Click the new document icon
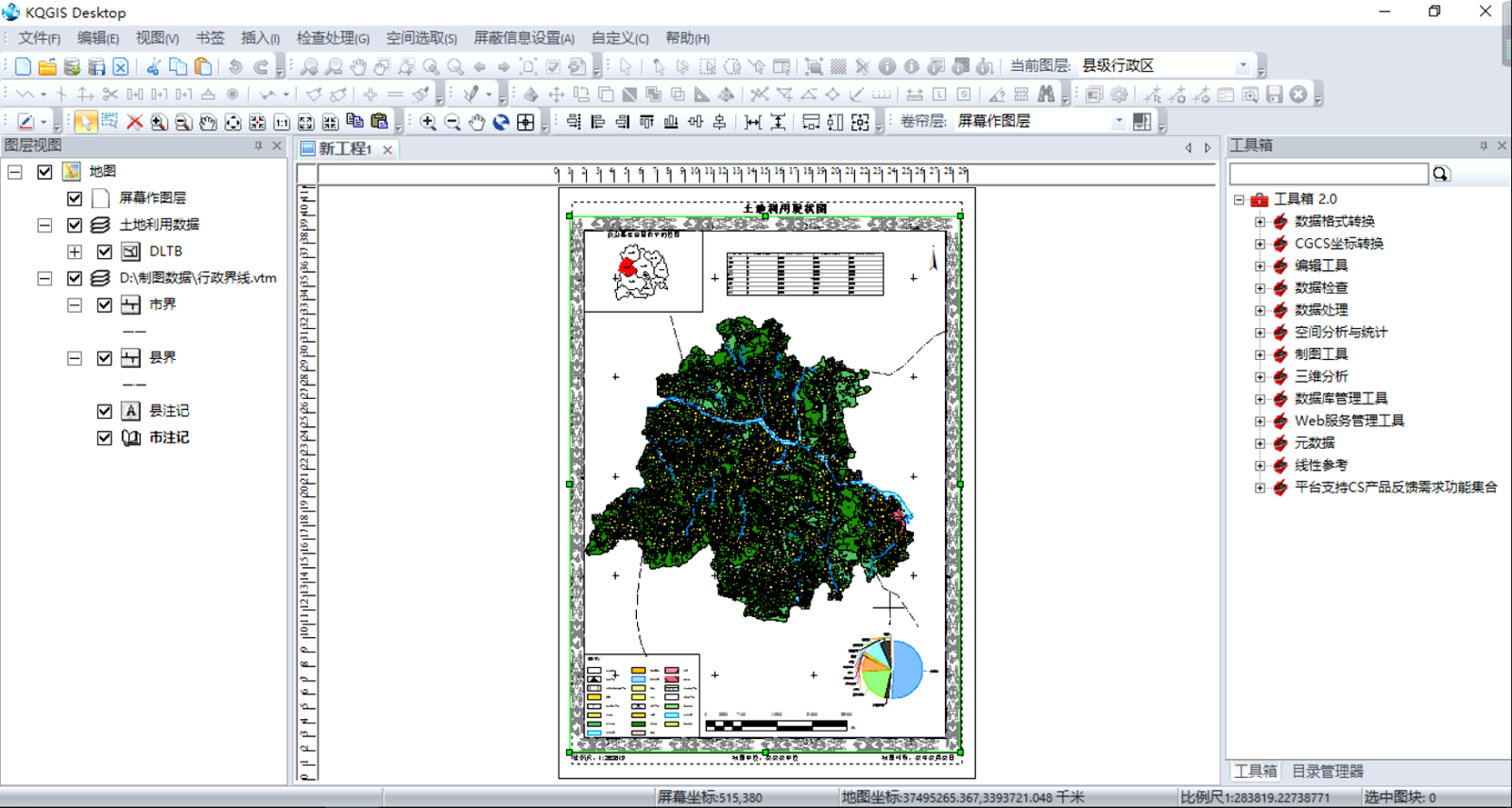The width and height of the screenshot is (1512, 808). pos(23,66)
